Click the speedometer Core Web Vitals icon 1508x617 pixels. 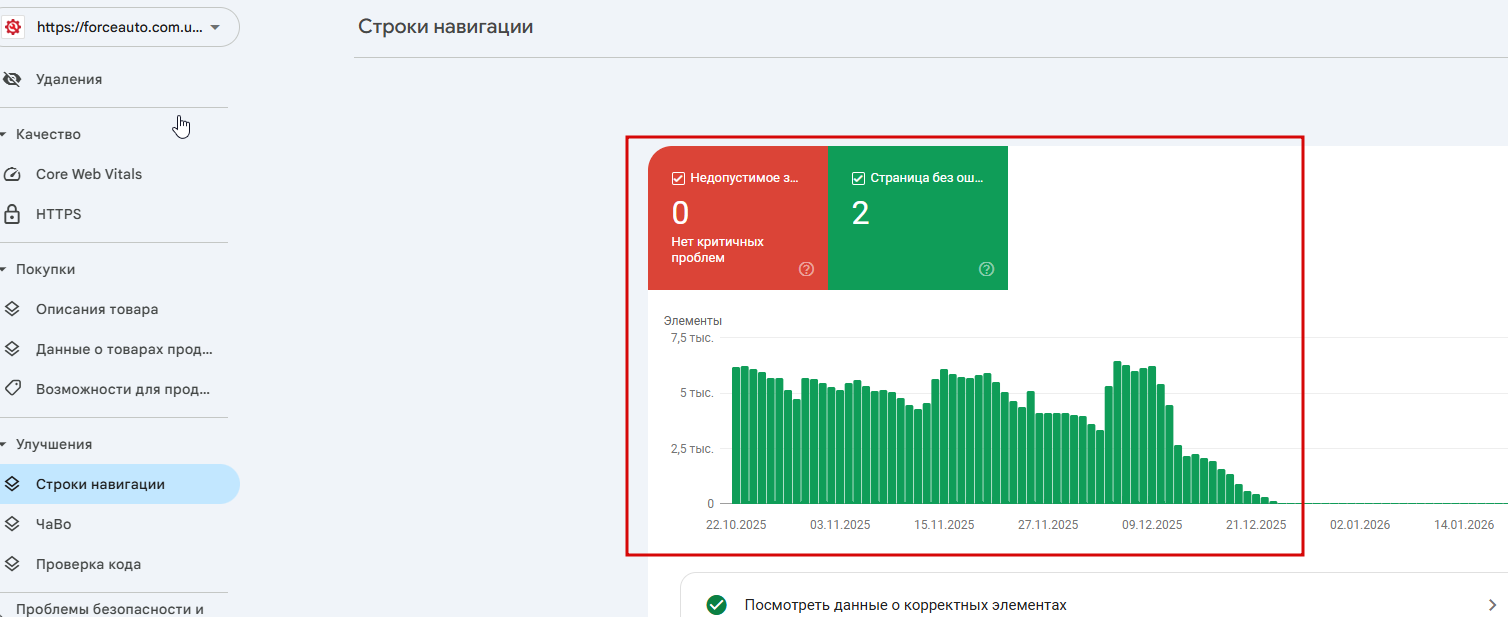tap(12, 174)
